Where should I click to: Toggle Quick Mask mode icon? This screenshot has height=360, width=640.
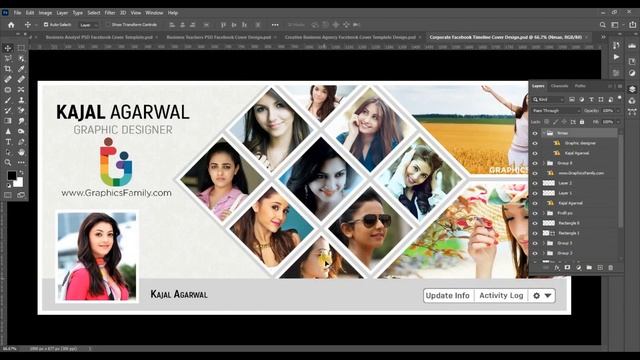tap(8, 195)
